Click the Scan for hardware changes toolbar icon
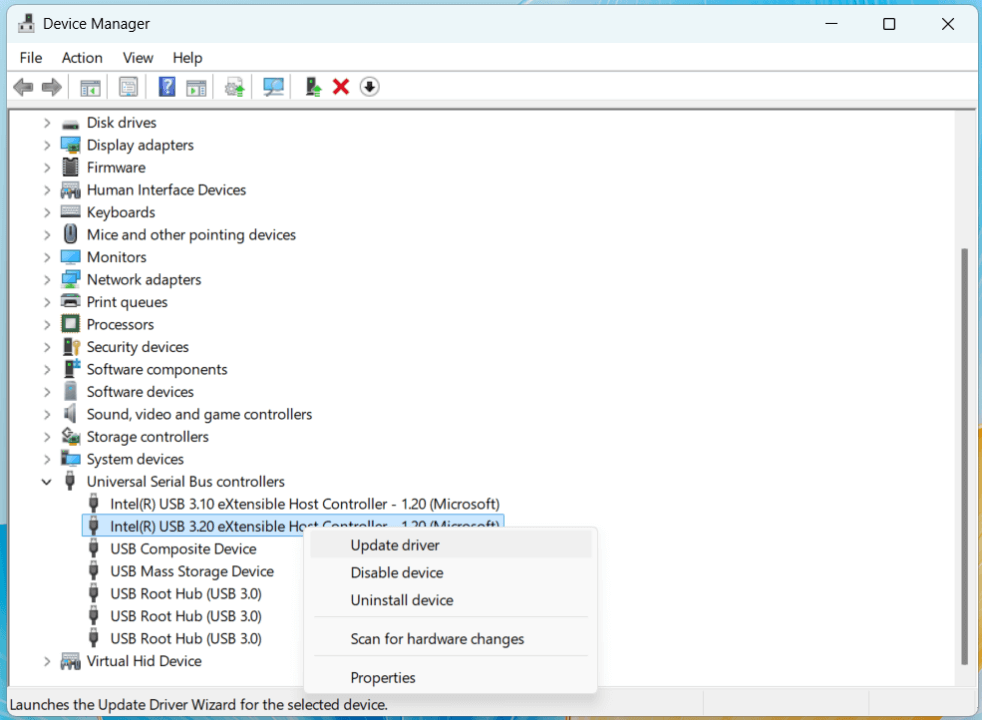Viewport: 982px width, 720px height. coord(272,87)
